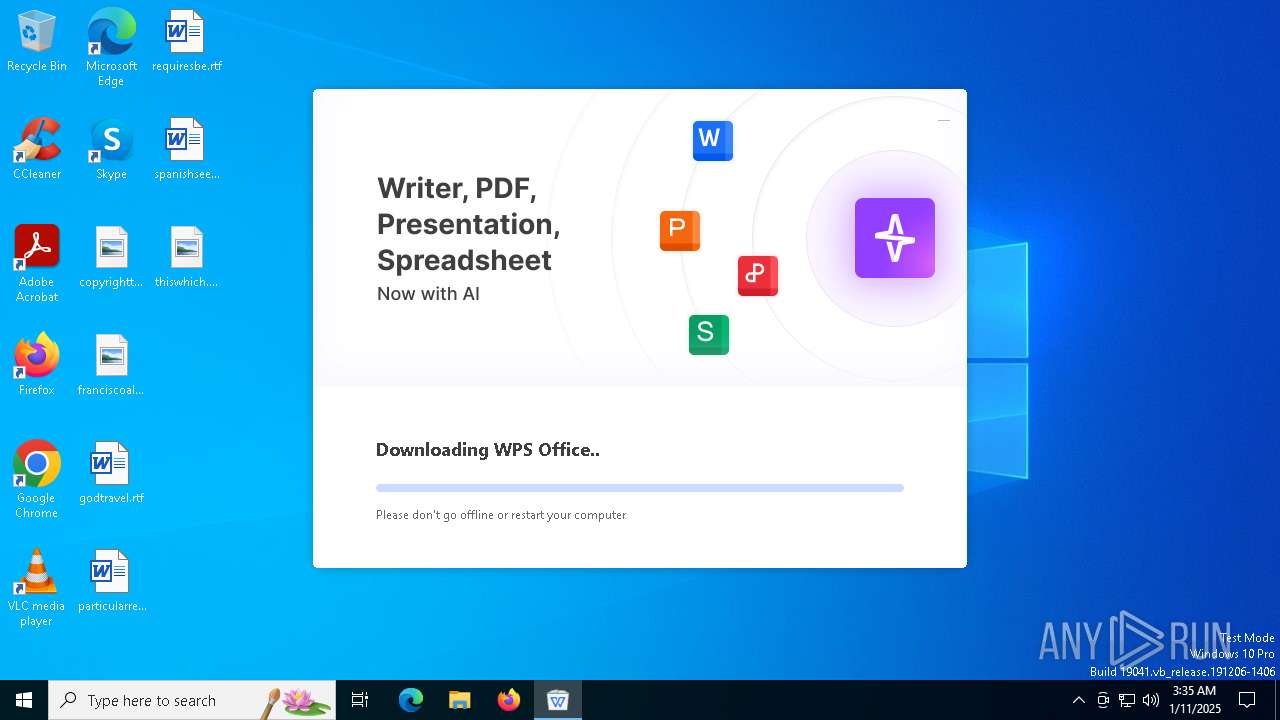Click the taskbar search box

[192, 700]
